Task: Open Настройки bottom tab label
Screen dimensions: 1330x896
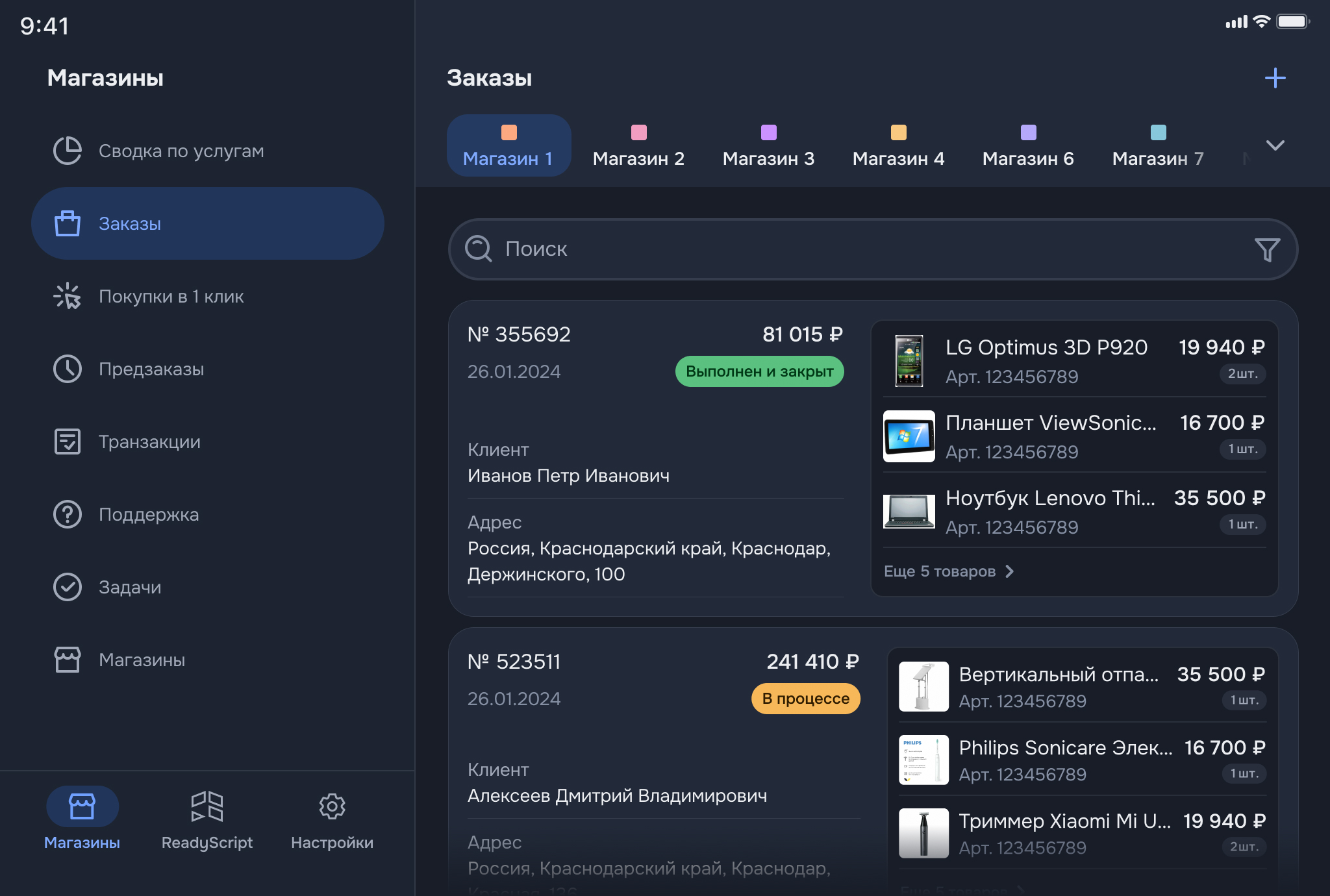Action: (332, 842)
